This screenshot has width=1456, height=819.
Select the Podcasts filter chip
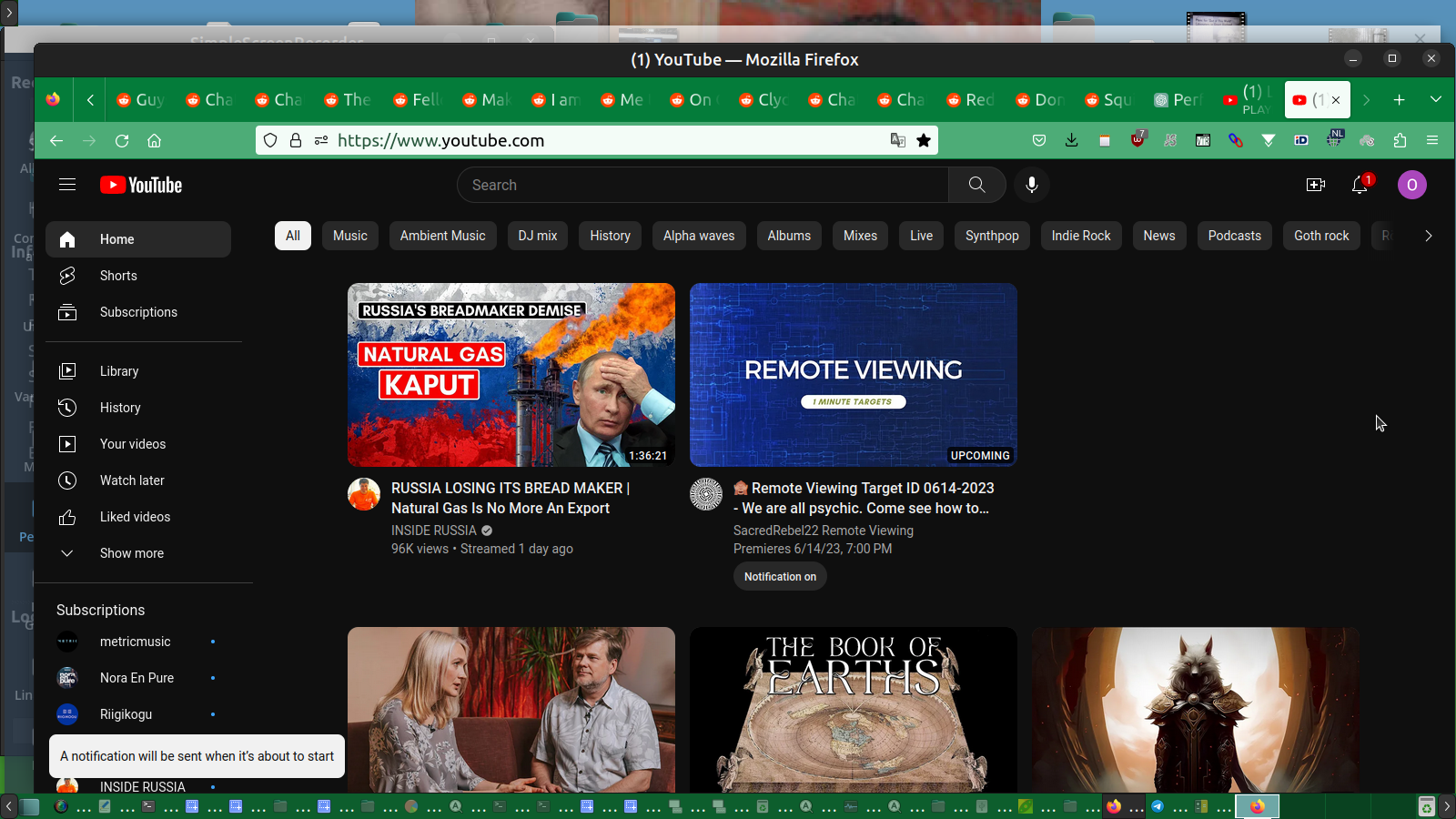tap(1235, 236)
